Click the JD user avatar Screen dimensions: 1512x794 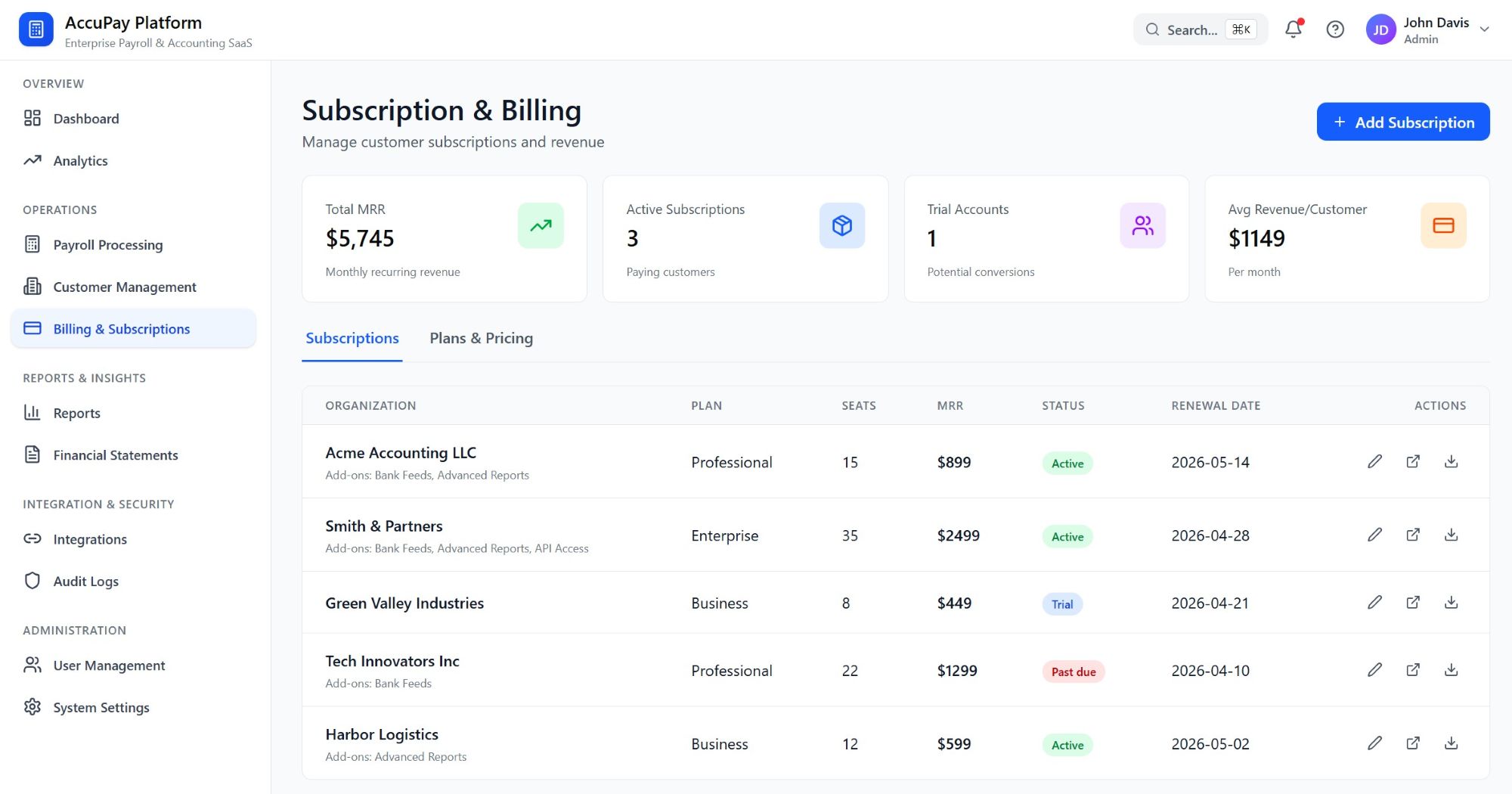click(x=1380, y=29)
